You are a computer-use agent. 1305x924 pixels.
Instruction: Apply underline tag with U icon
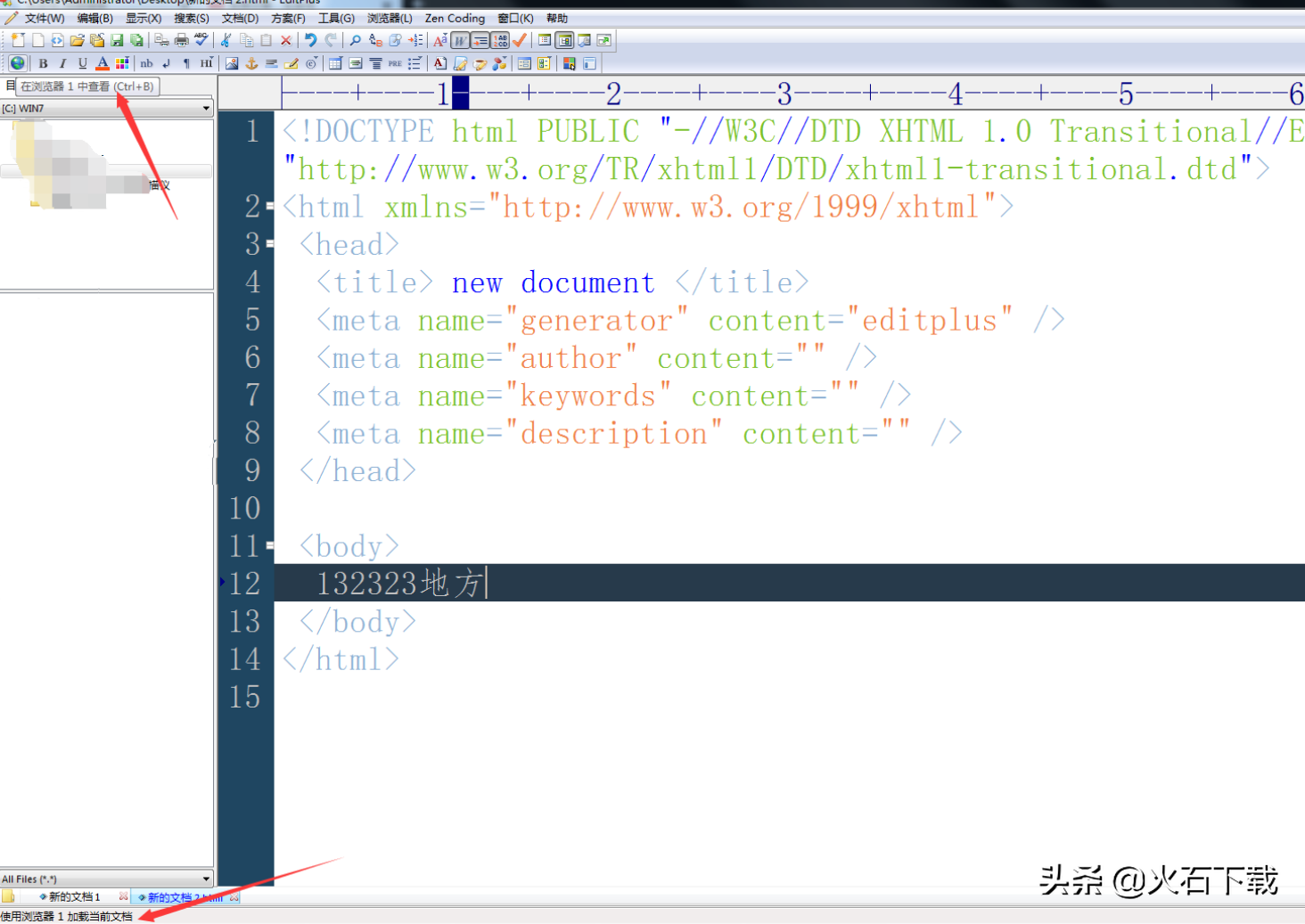tap(83, 63)
